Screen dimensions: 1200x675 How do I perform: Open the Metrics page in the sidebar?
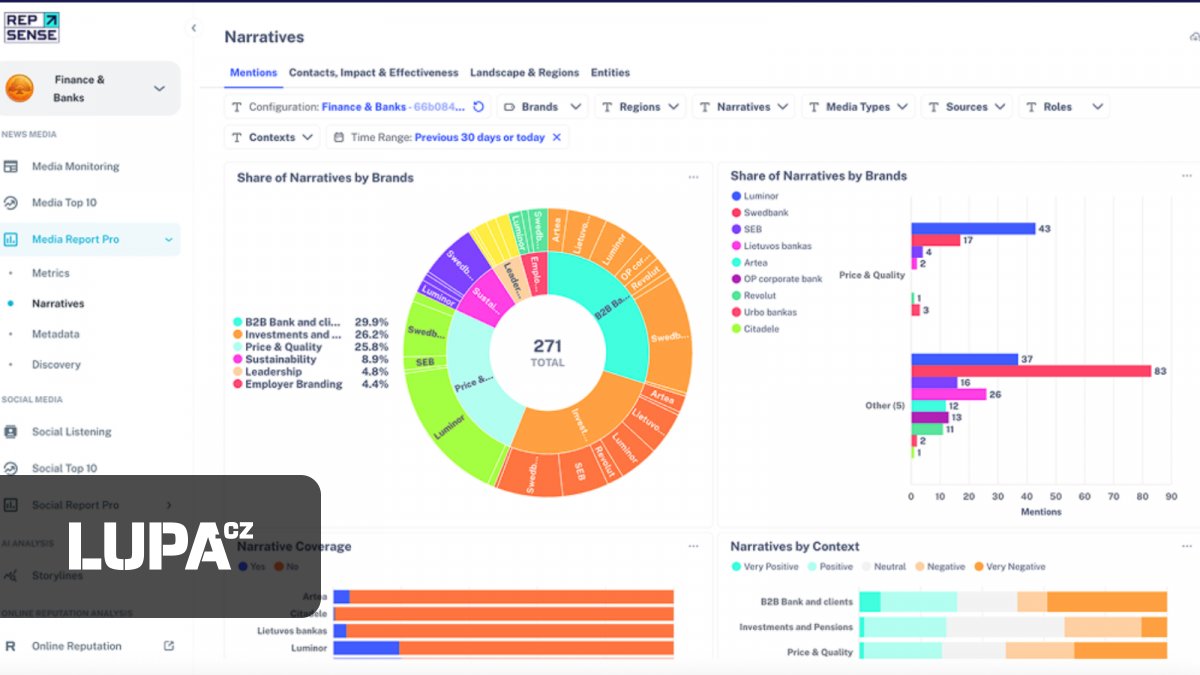pyautogui.click(x=50, y=273)
